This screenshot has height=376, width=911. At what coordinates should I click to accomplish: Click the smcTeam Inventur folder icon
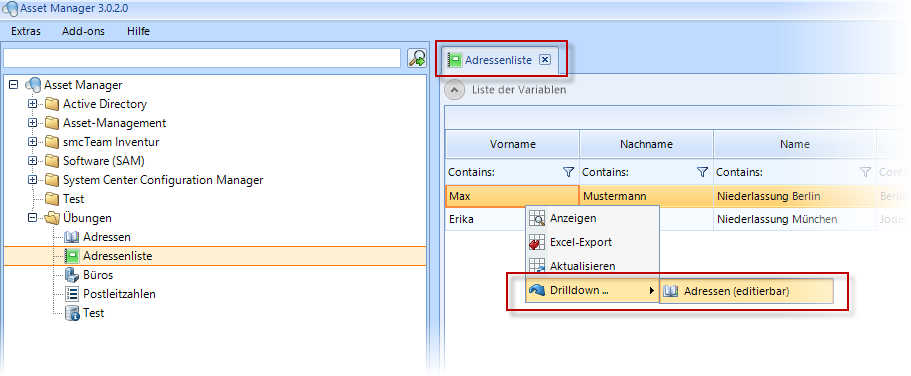pyautogui.click(x=52, y=142)
